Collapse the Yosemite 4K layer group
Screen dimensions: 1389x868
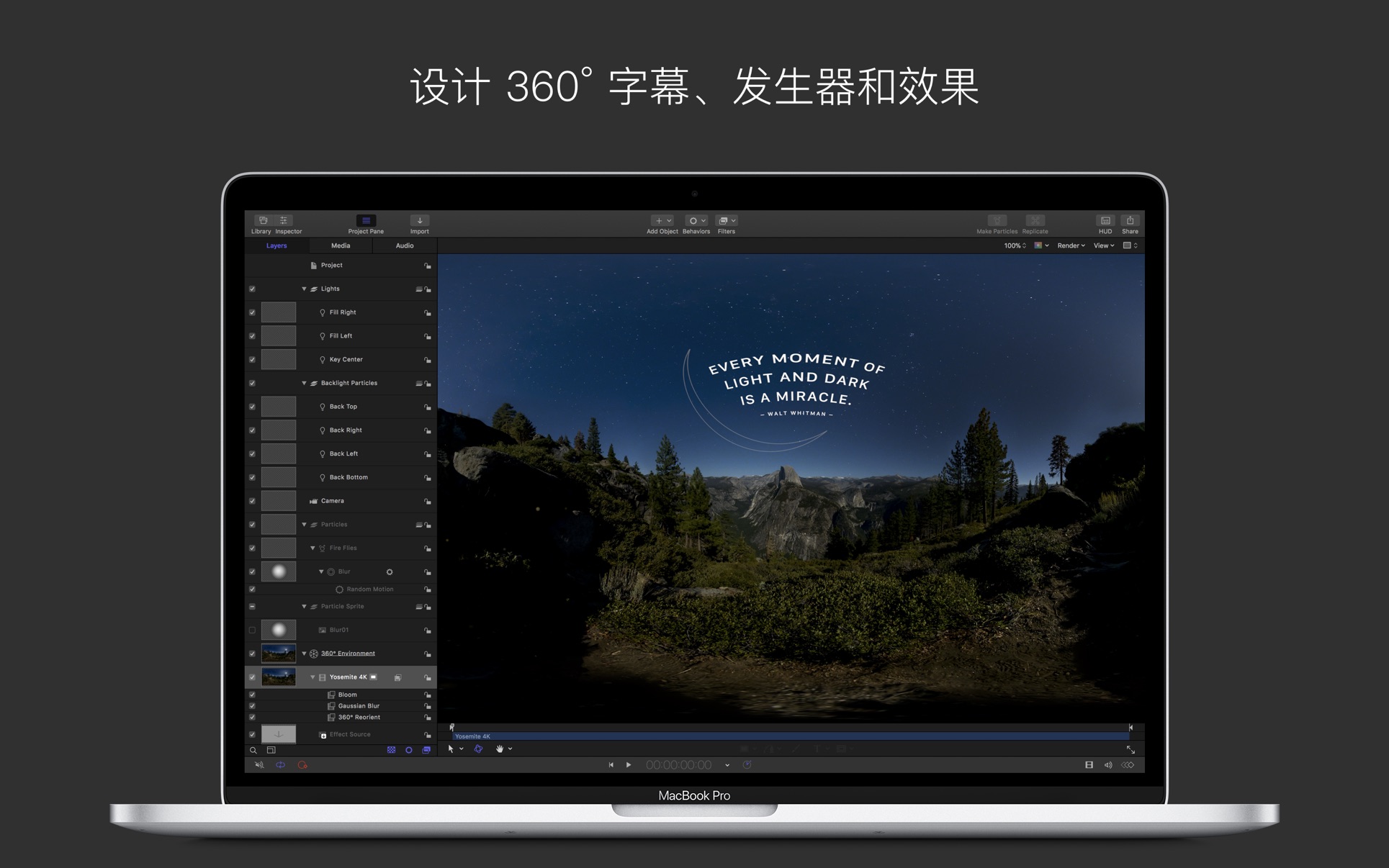(313, 677)
